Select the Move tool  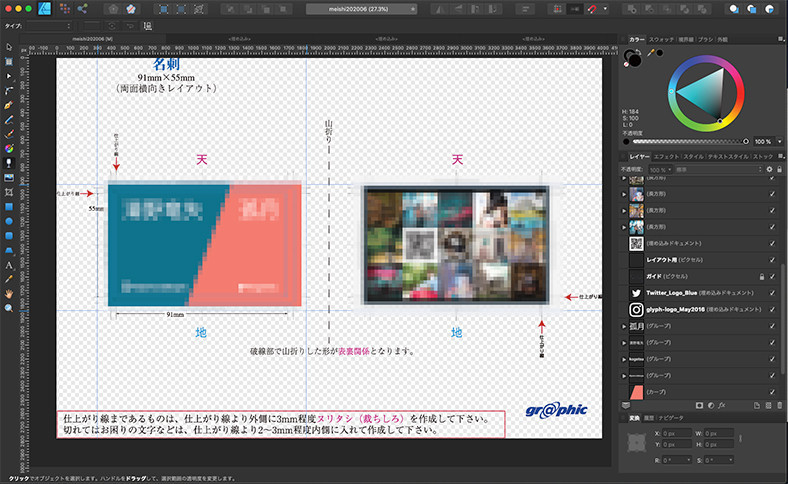pos(9,47)
